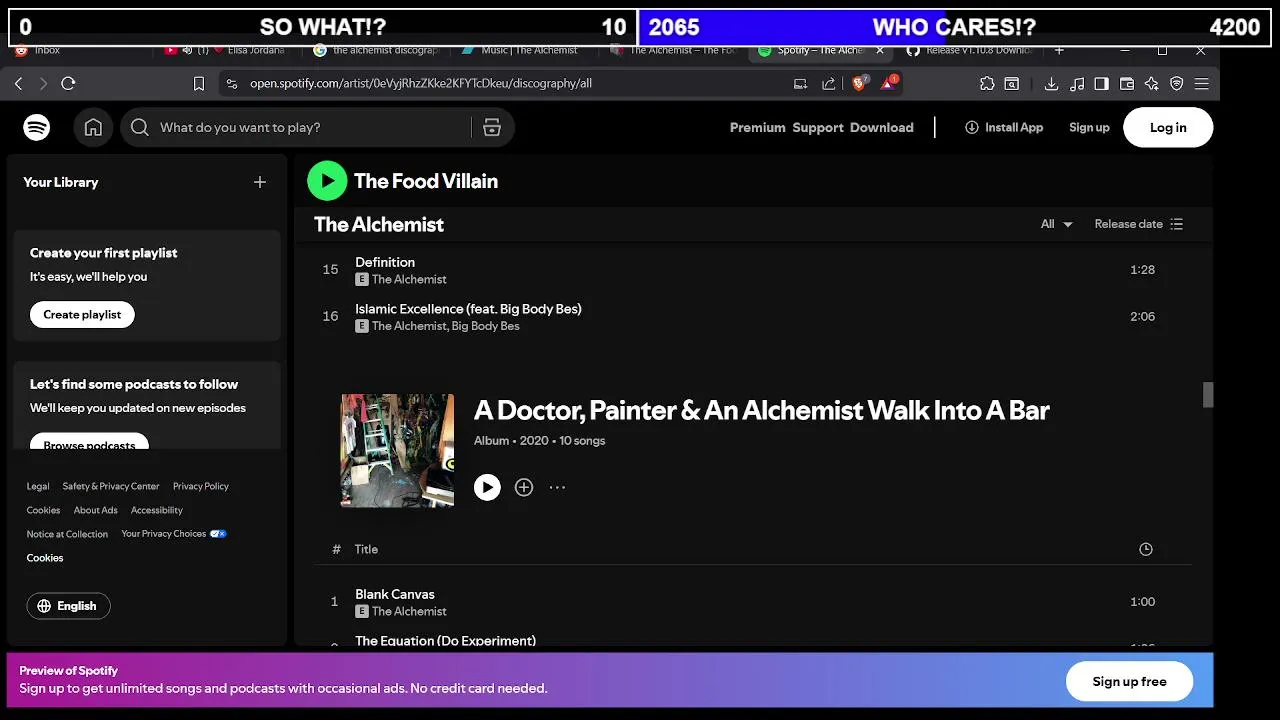Close the Spotify browser tab
The width and height of the screenshot is (1280, 720).
[x=880, y=50]
